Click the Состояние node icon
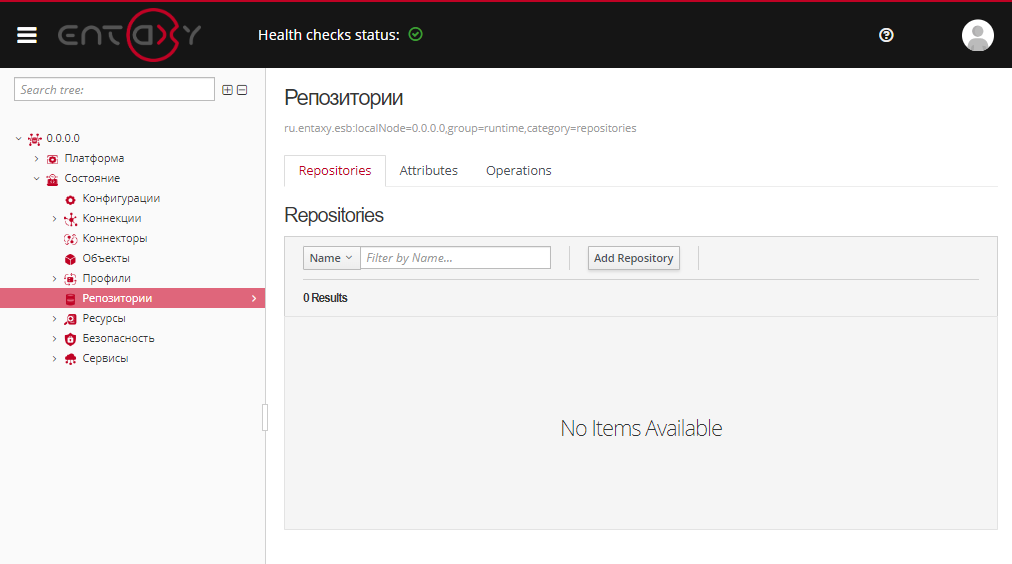Image resolution: width=1012 pixels, height=564 pixels. 52,179
